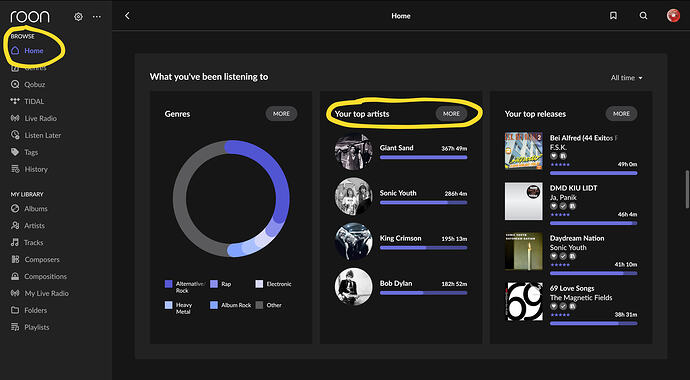Click the Tracks note icon
Screen dimensions: 690x380
[15, 242]
